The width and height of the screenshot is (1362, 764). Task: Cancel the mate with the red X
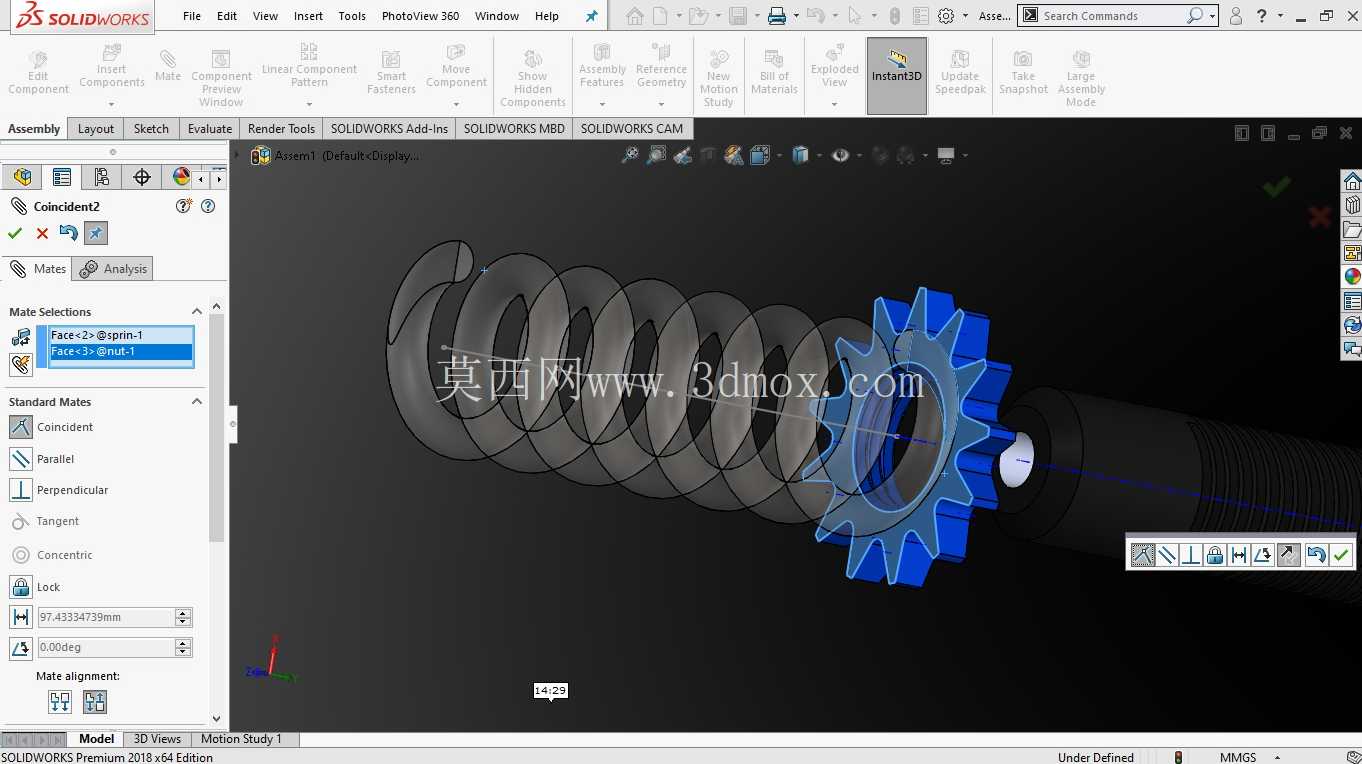[42, 233]
